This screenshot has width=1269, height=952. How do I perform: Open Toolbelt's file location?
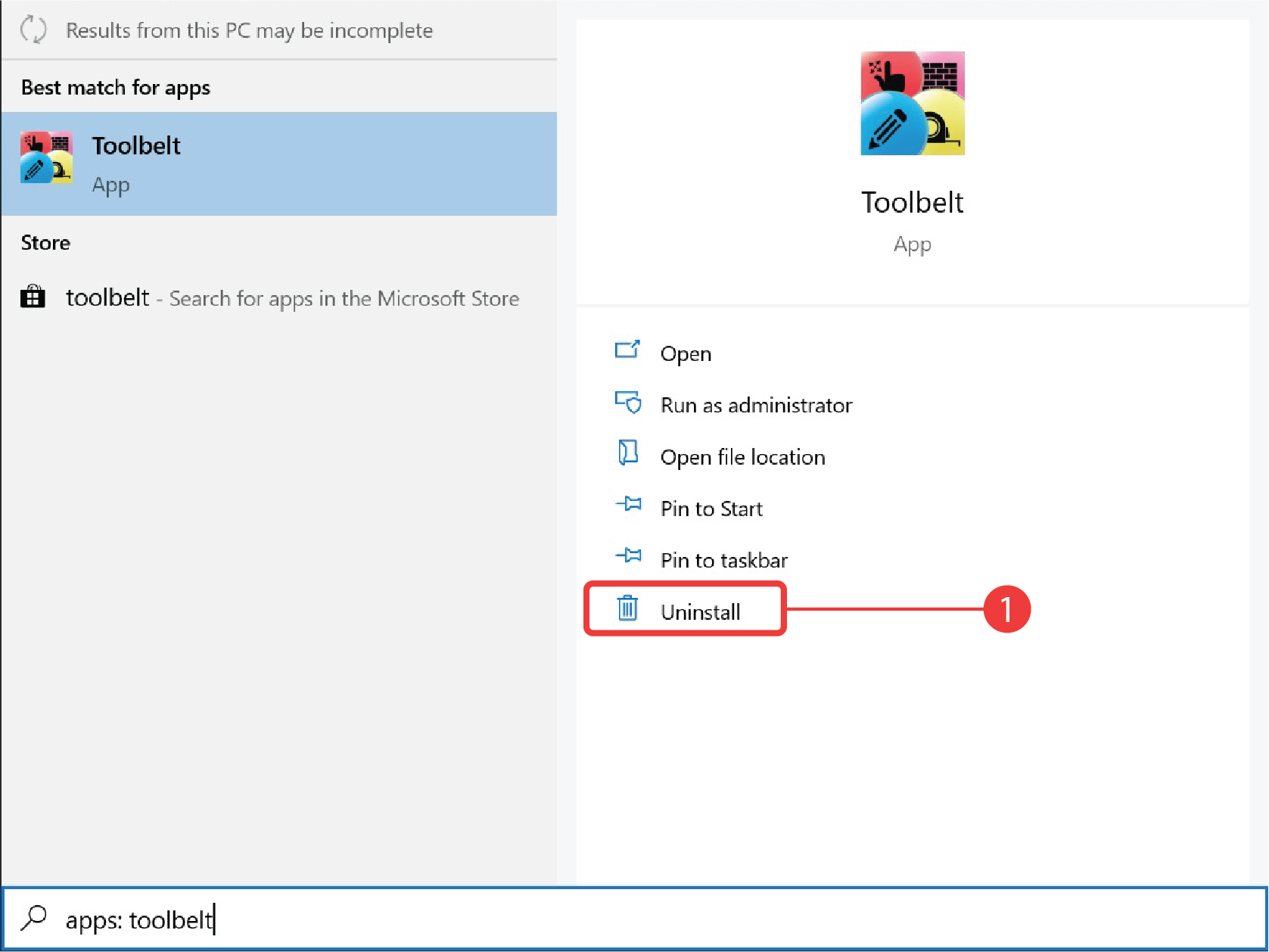[x=742, y=456]
